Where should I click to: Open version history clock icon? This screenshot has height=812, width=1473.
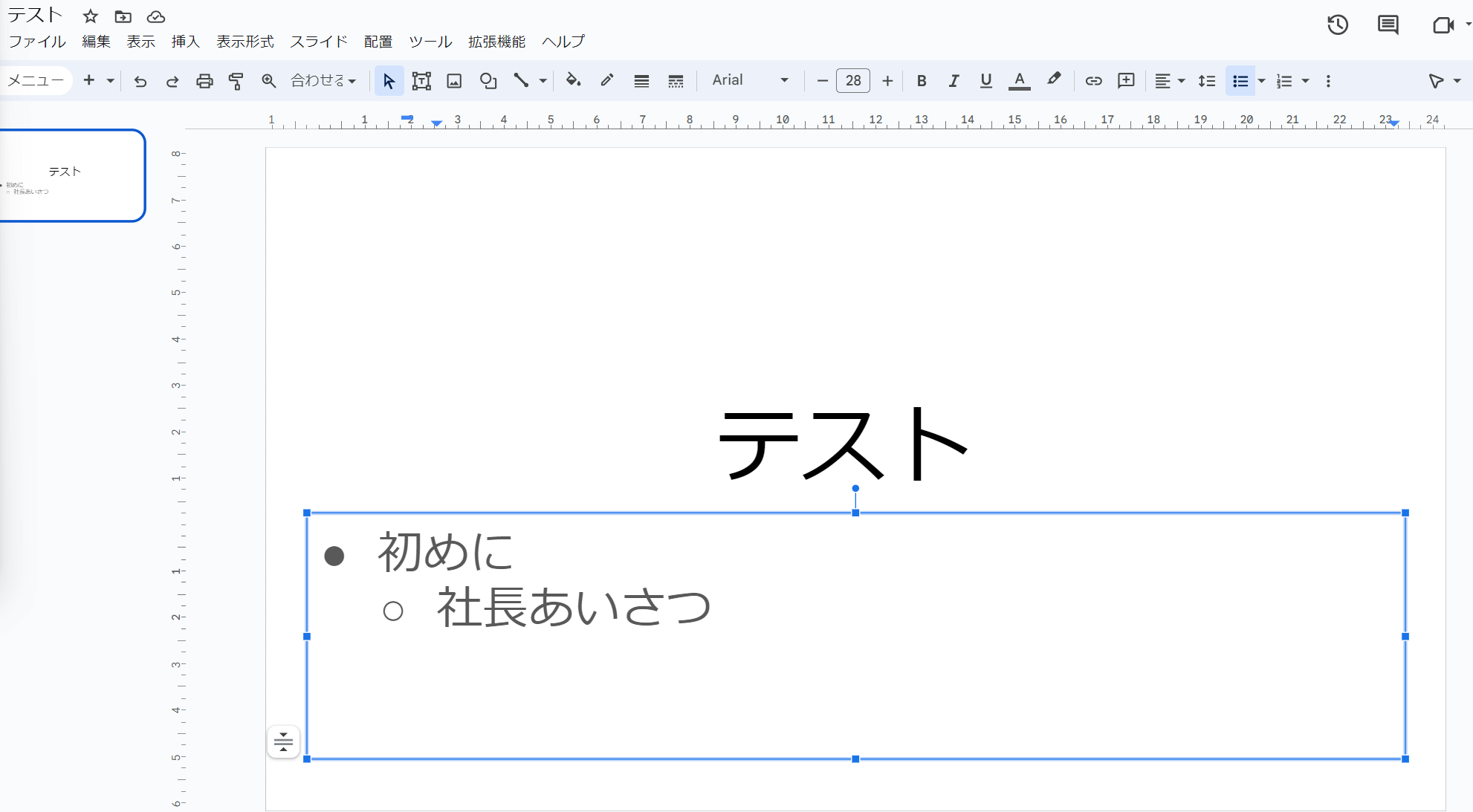point(1338,25)
